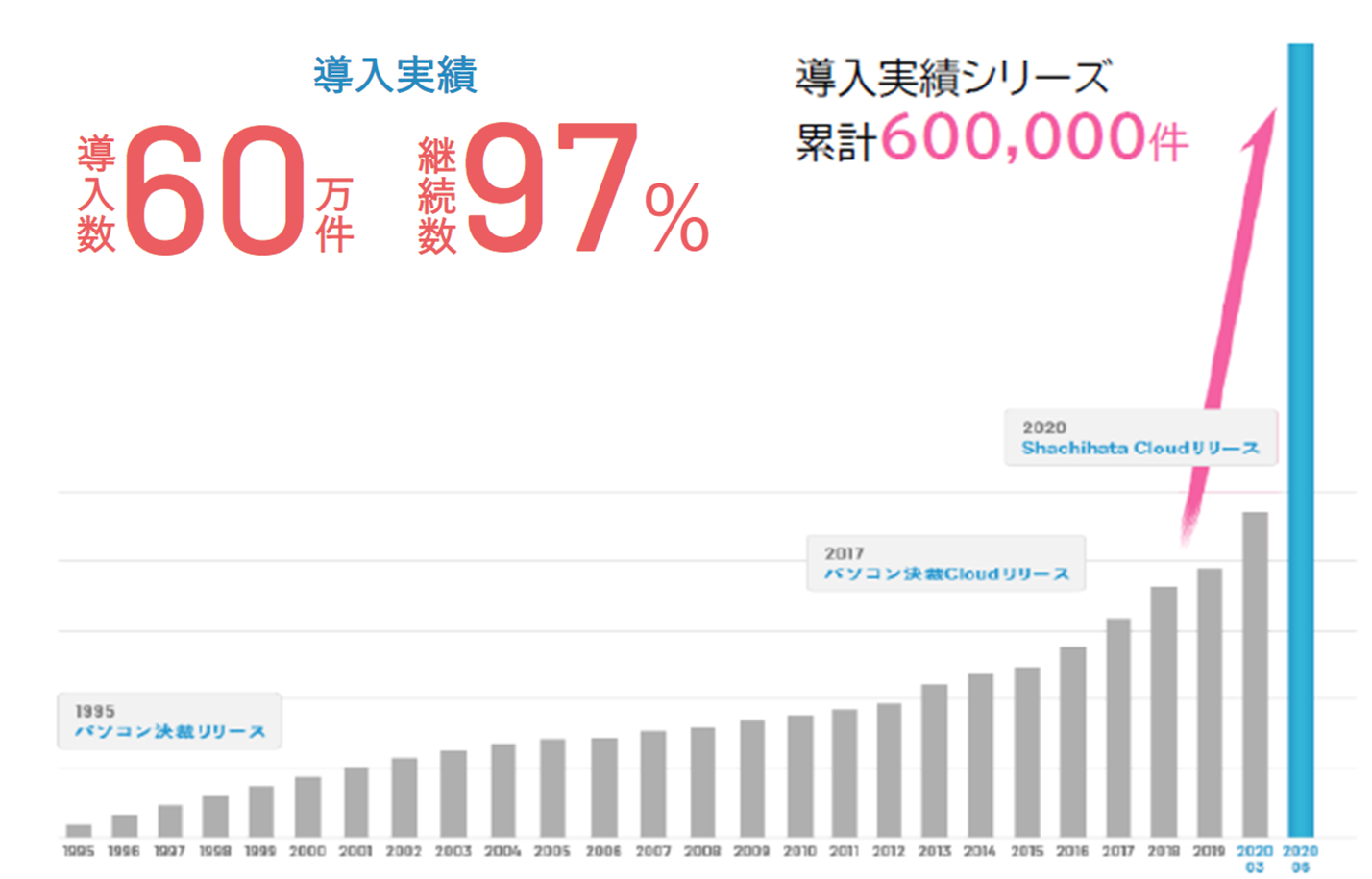This screenshot has width=1372, height=879.
Task: Click the 2020 06 axis label
Action: [x=1300, y=858]
